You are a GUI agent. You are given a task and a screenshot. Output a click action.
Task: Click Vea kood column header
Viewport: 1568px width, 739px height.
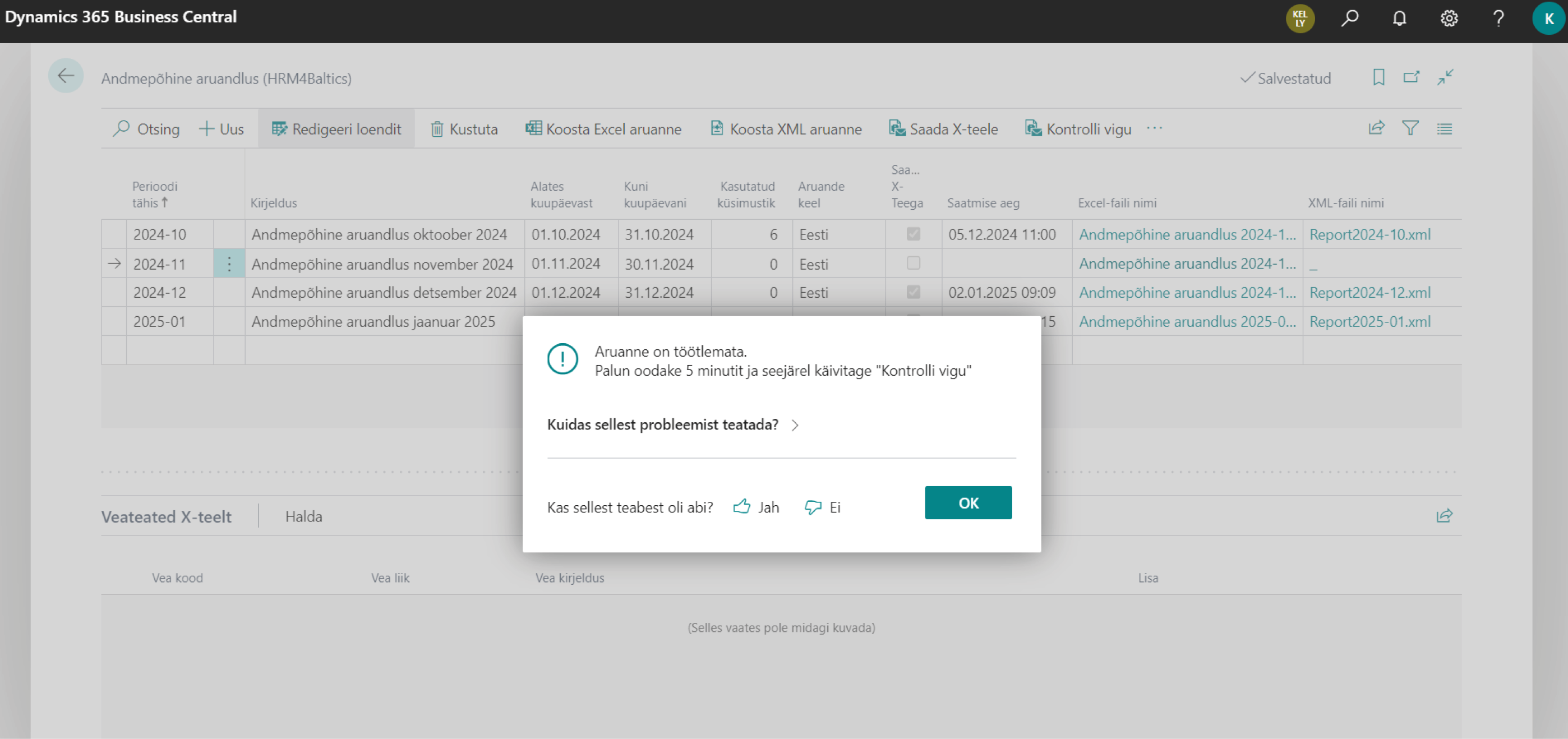point(177,578)
